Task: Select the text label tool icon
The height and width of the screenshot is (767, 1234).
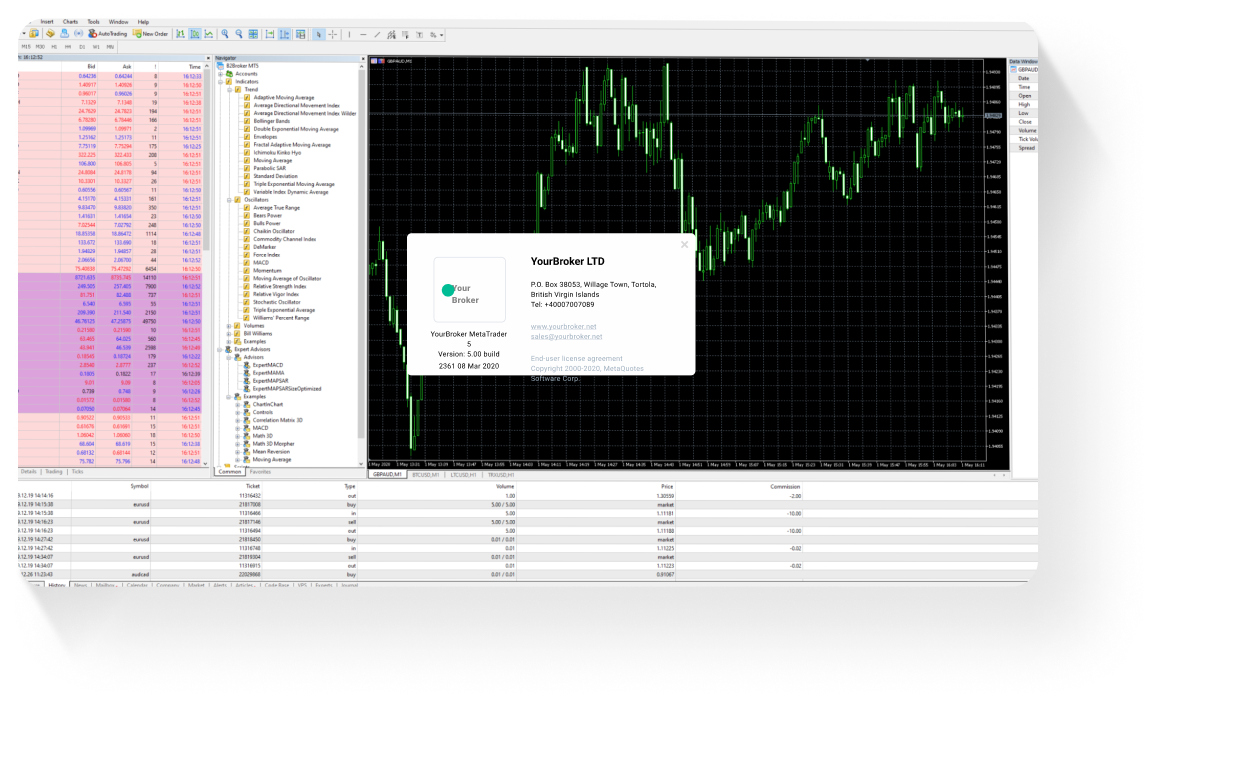Action: point(419,34)
